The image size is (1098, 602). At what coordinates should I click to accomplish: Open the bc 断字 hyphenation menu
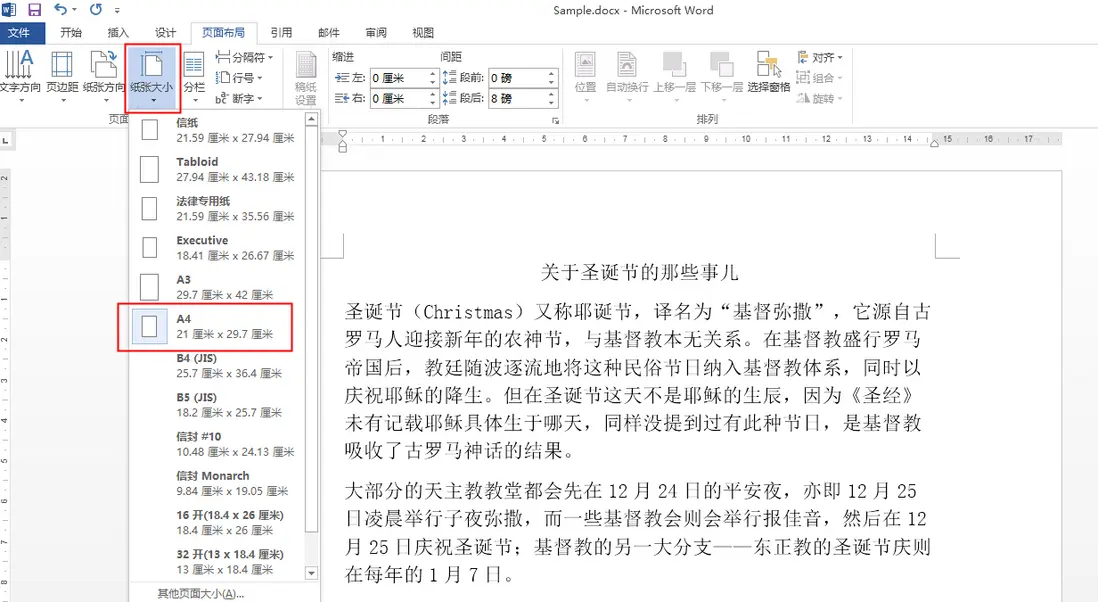click(x=240, y=97)
